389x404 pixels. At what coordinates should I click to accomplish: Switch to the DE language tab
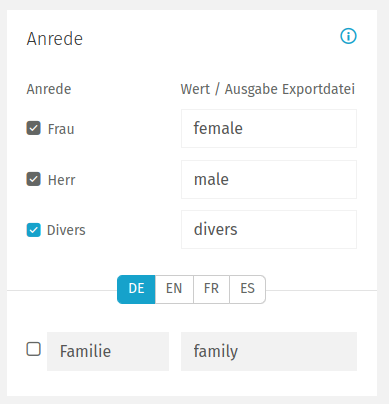click(136, 289)
